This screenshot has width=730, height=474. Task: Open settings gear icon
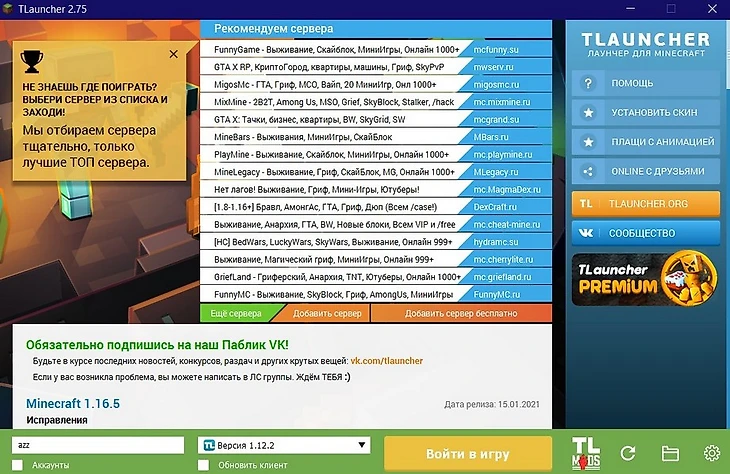[x=711, y=453]
